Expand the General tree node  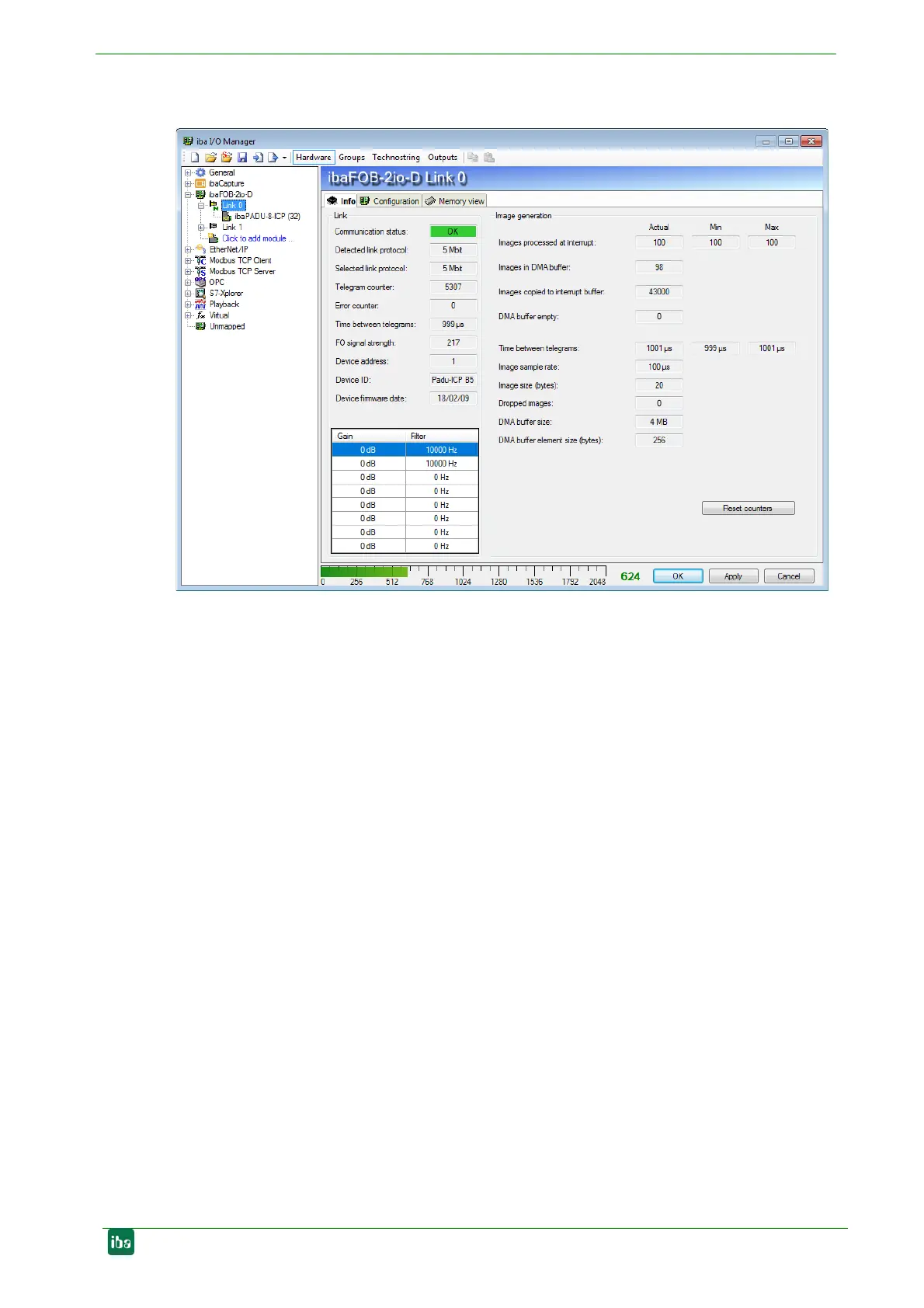[188, 172]
